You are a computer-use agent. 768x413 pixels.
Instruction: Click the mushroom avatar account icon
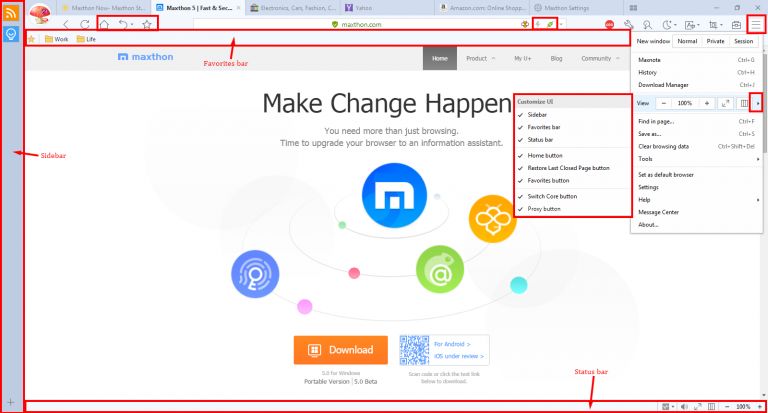(40, 13)
